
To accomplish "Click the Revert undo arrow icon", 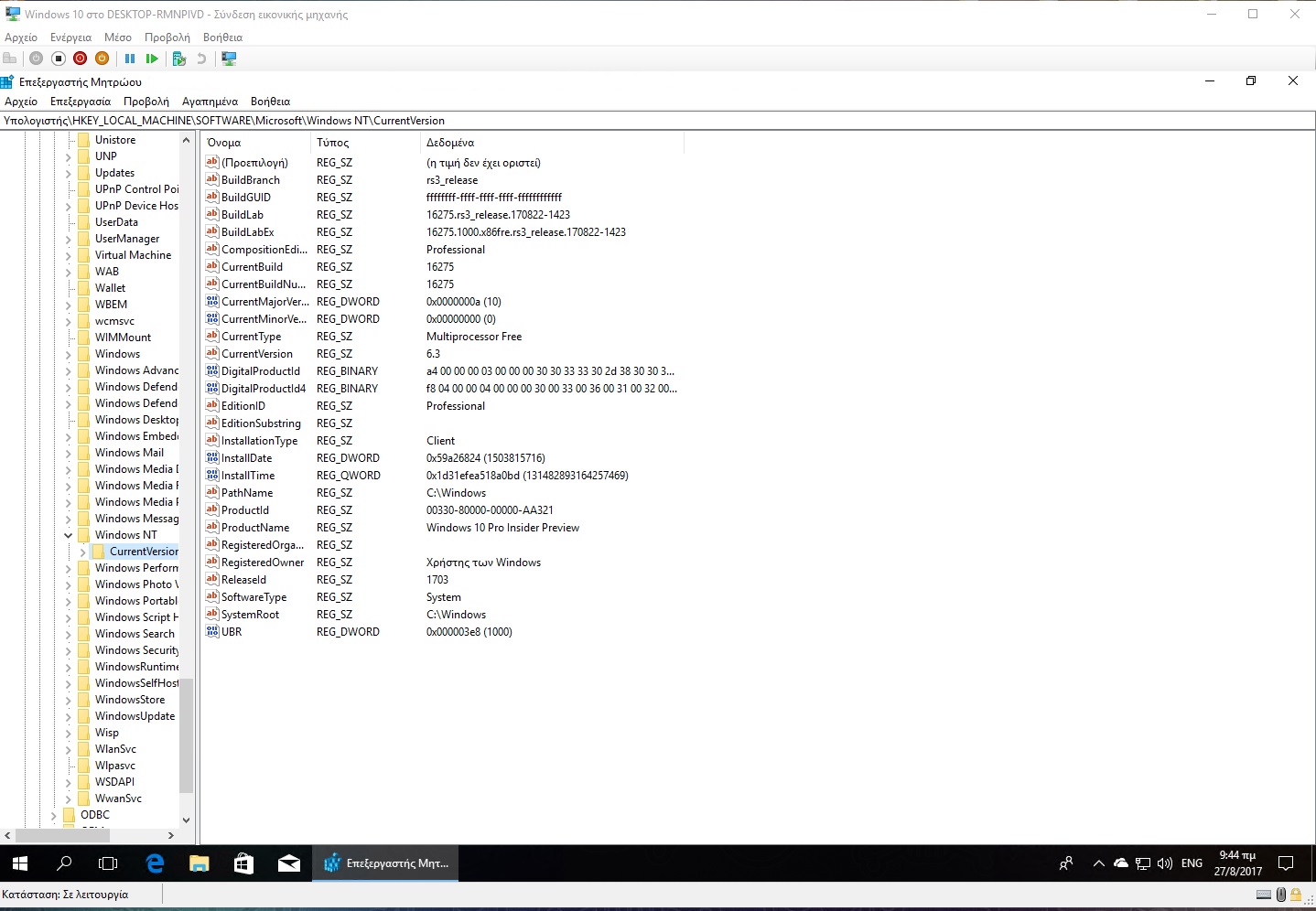I will coord(201,59).
